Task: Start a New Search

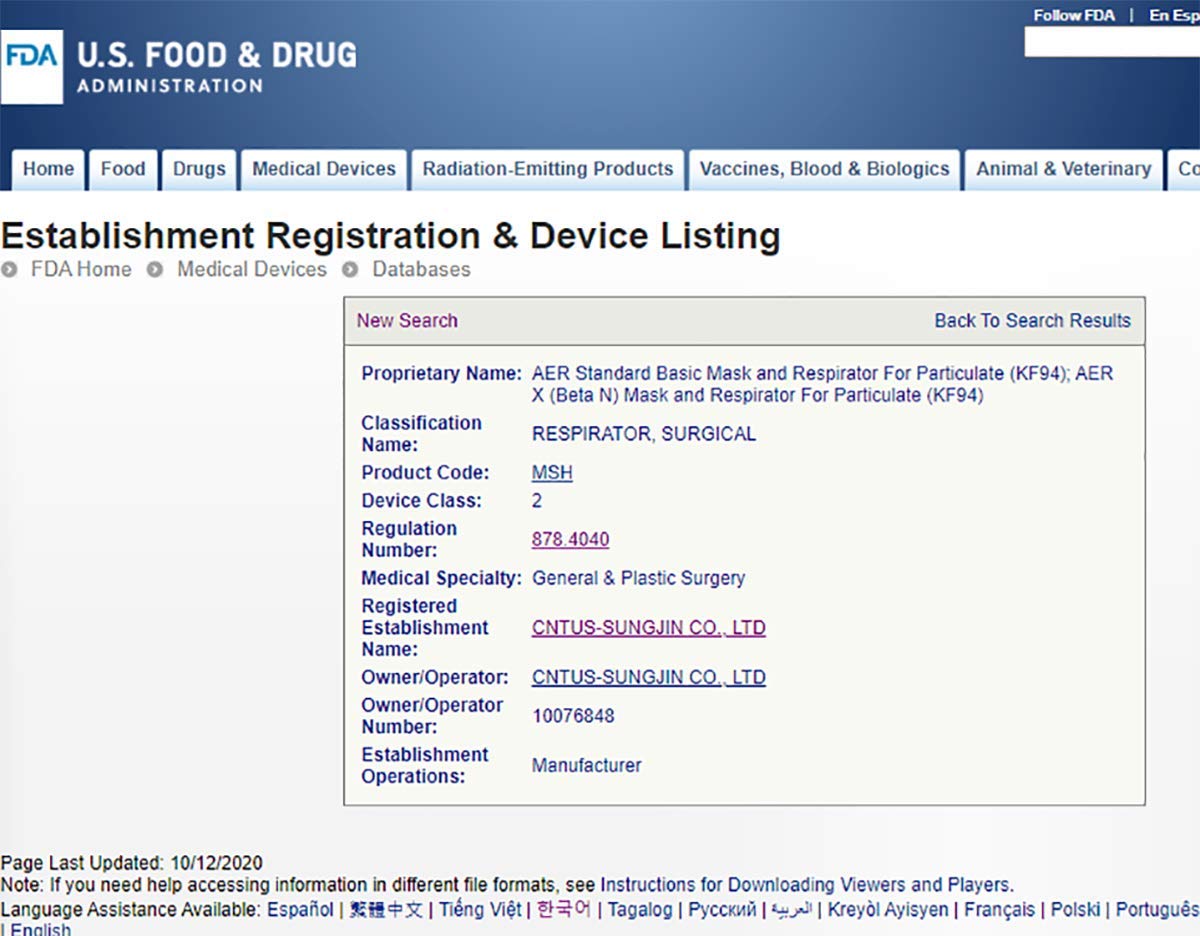Action: (407, 321)
